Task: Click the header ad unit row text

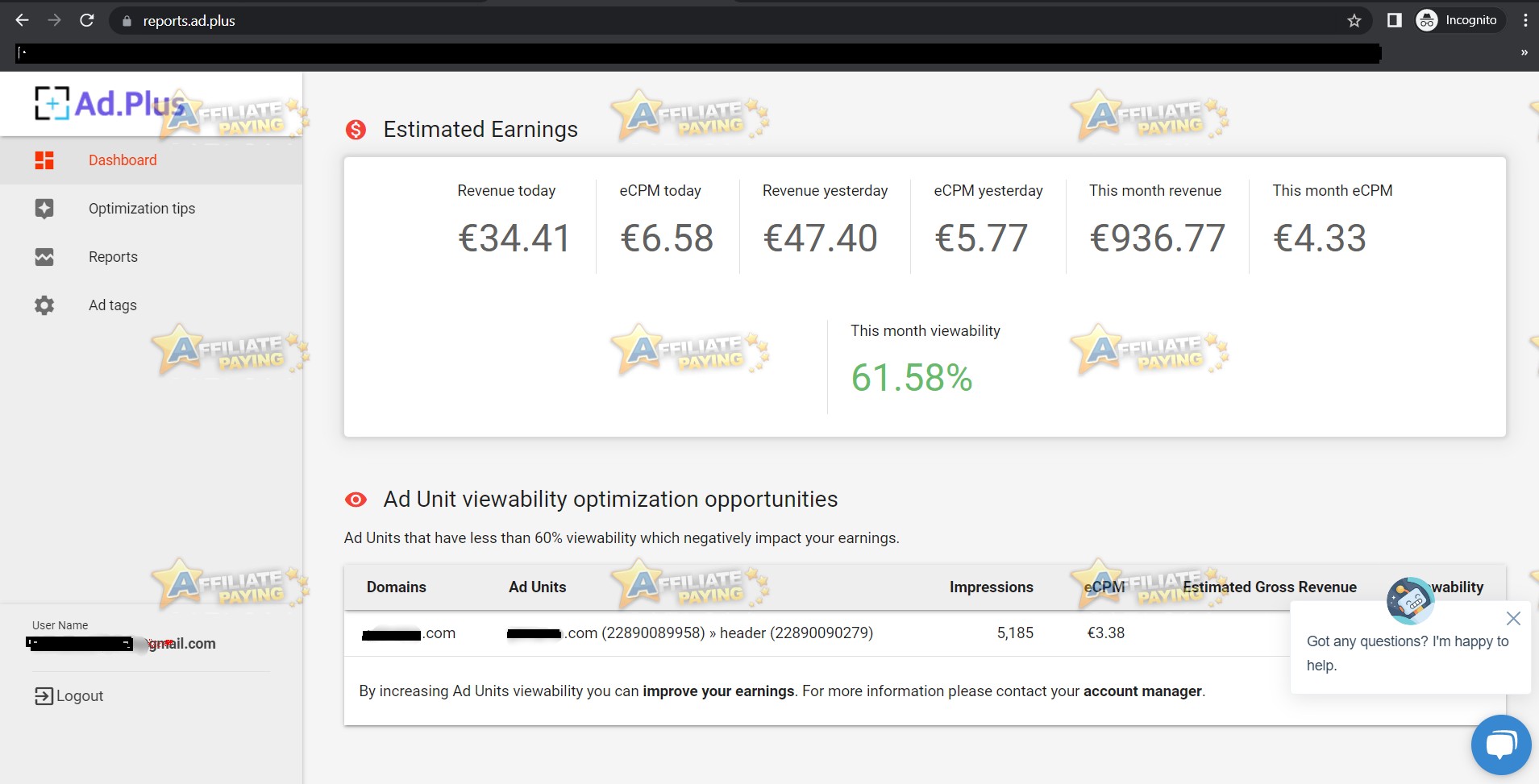Action: [690, 633]
